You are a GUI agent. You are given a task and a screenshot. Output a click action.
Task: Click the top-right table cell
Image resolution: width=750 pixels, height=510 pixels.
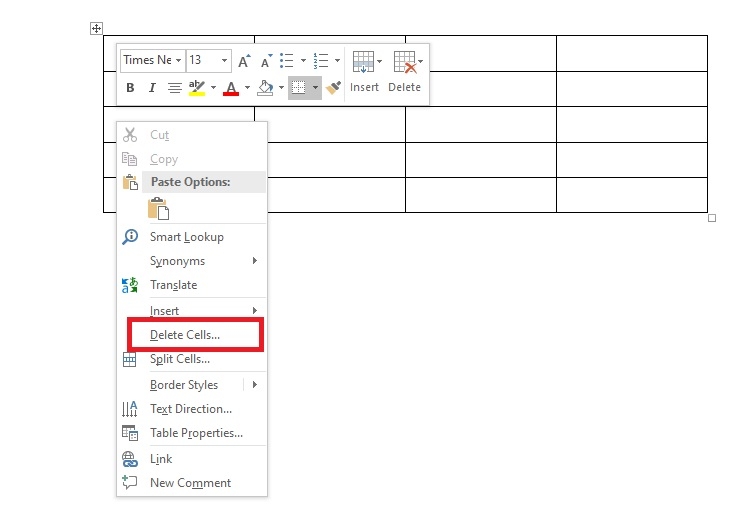[x=632, y=54]
